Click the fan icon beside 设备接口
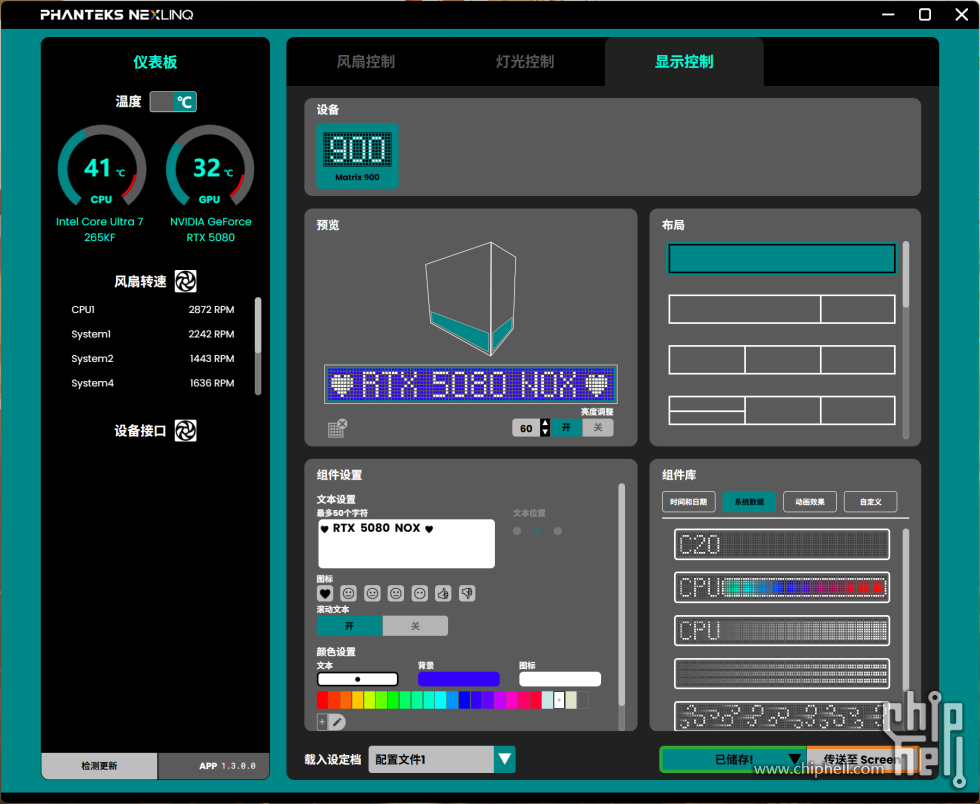 pos(185,431)
